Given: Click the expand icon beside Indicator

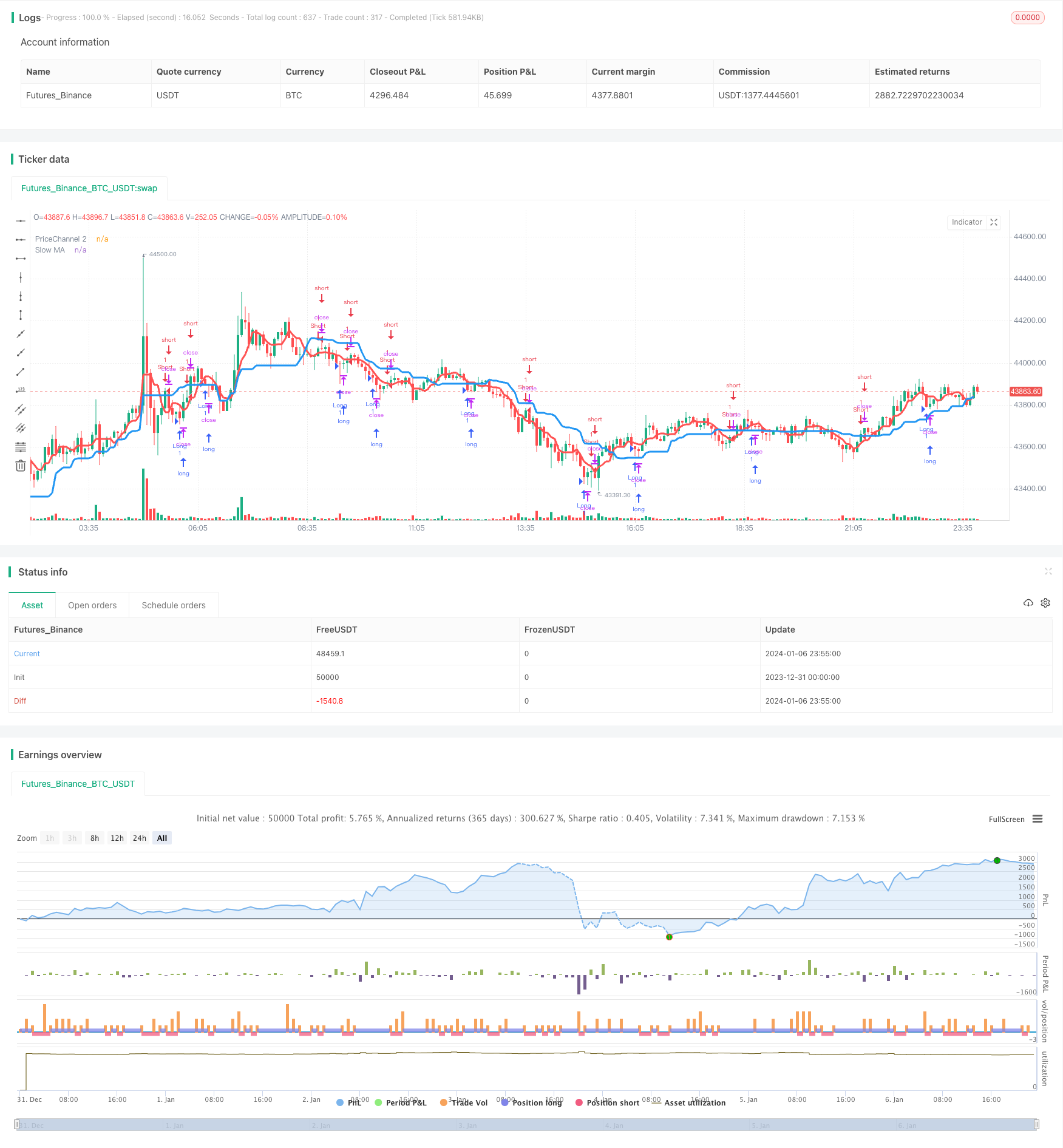Looking at the screenshot, I should click(994, 222).
